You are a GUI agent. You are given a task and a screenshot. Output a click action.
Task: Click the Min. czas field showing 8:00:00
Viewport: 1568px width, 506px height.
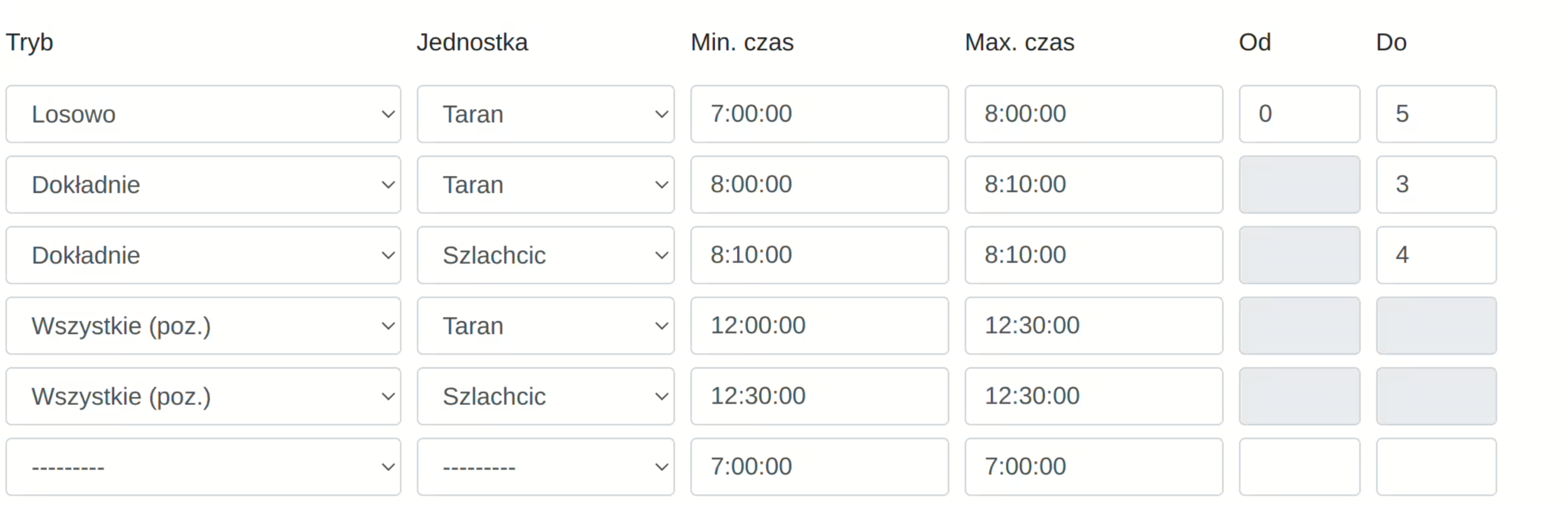tap(819, 184)
